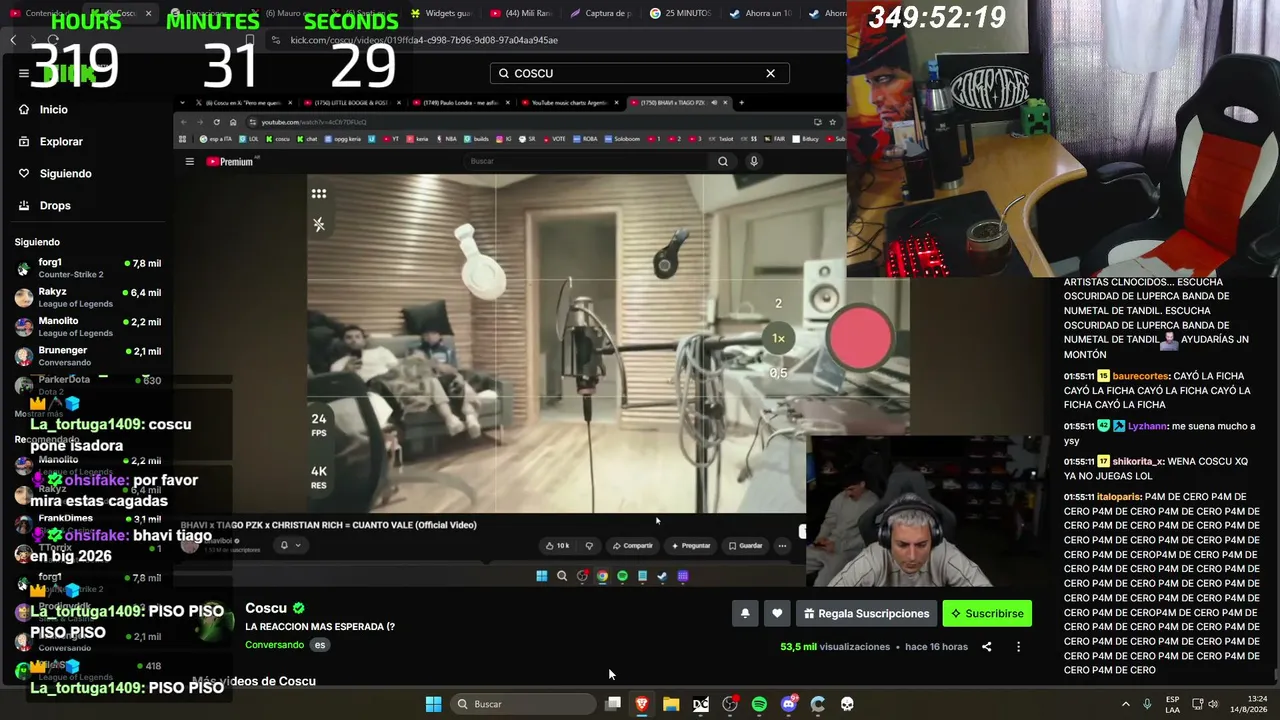Click the embedded YouTube search magnifier
The height and width of the screenshot is (720, 1280).
(x=723, y=161)
